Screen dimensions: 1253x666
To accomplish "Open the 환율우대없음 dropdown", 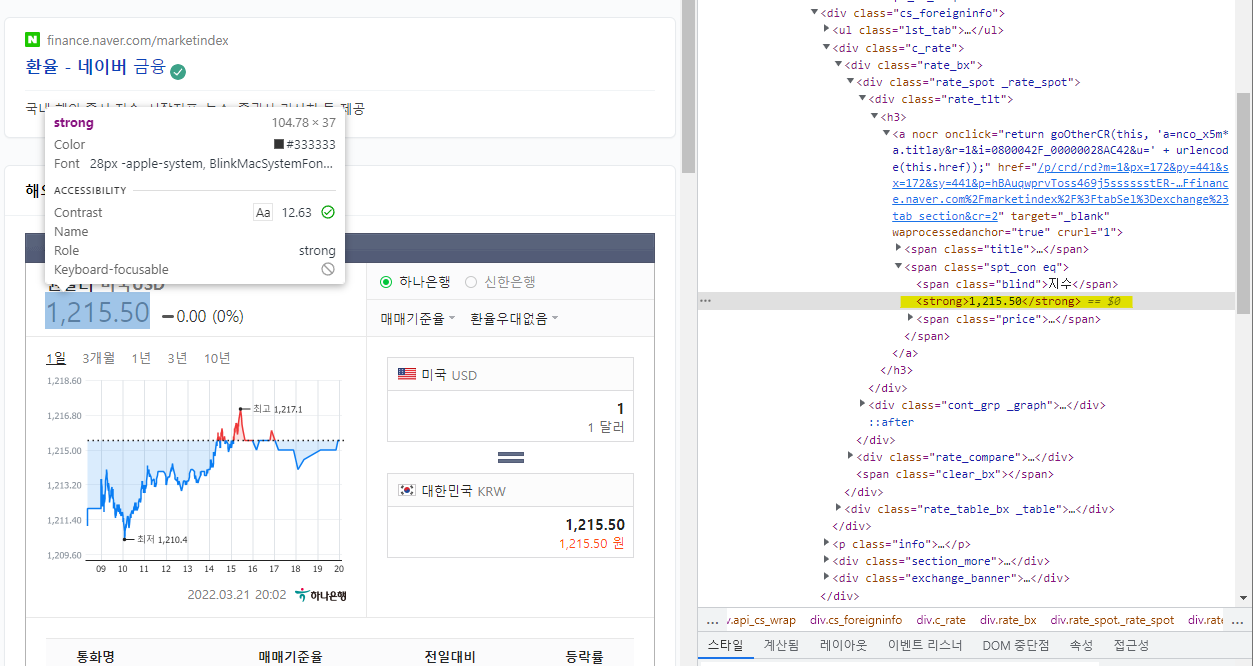I will (x=514, y=319).
